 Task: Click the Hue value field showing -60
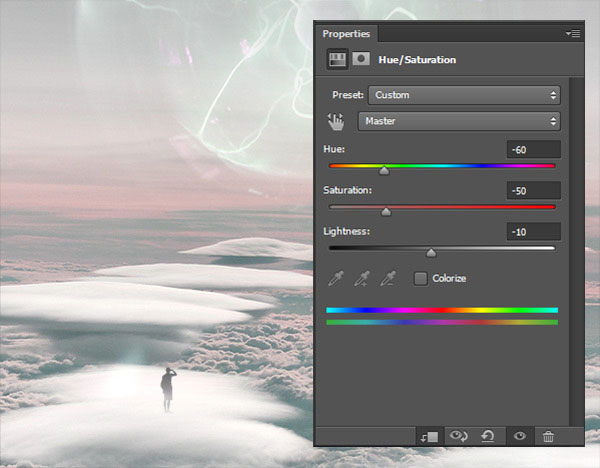(533, 149)
